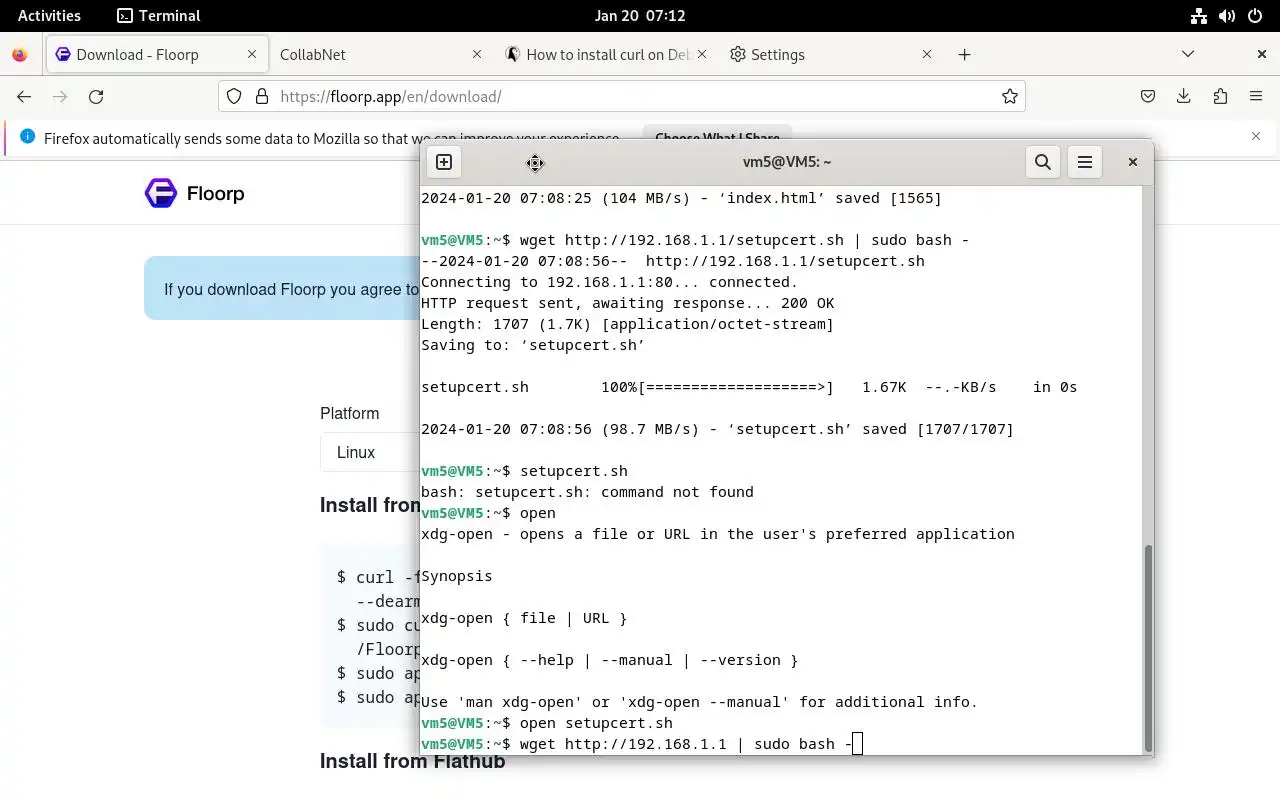The height and width of the screenshot is (800, 1280).
Task: Click the power icon in top bar
Action: click(1255, 15)
